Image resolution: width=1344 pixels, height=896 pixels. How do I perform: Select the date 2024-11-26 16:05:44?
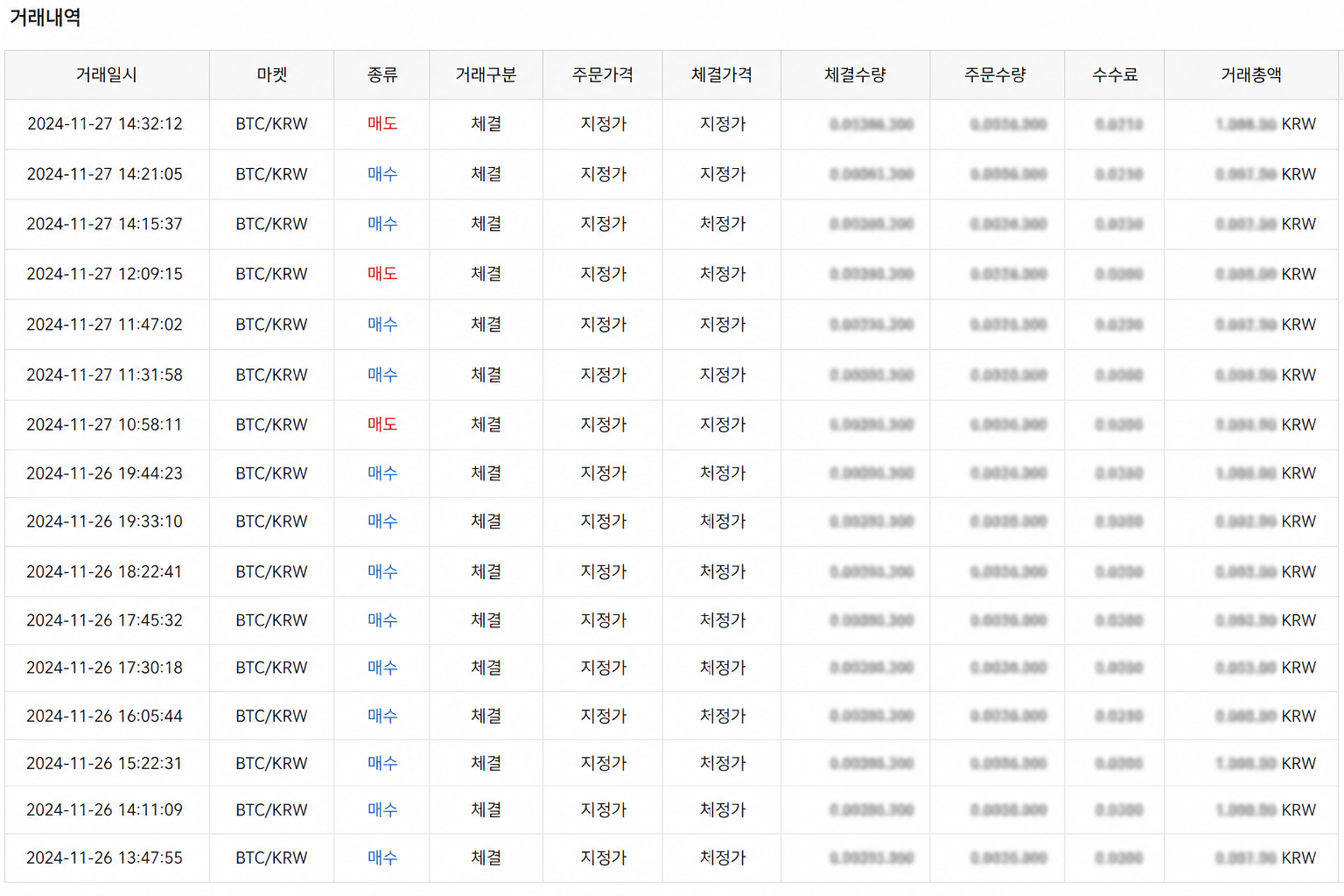click(105, 716)
